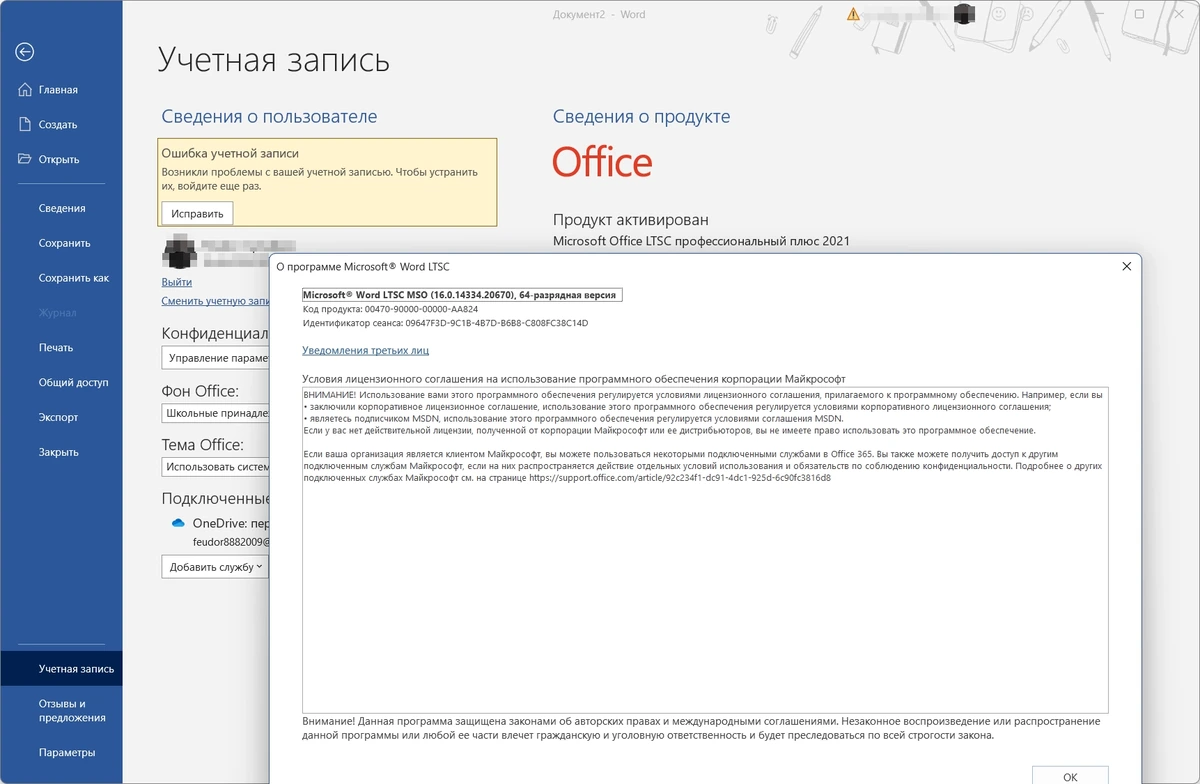The image size is (1200, 784).
Task: Open the Тема Office dropdown
Action: [216, 466]
